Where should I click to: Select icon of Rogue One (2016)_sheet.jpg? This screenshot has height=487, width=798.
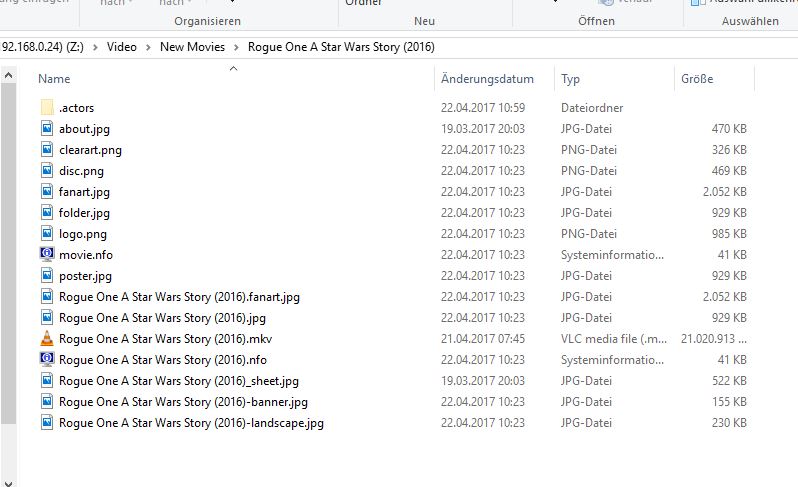(x=47, y=381)
